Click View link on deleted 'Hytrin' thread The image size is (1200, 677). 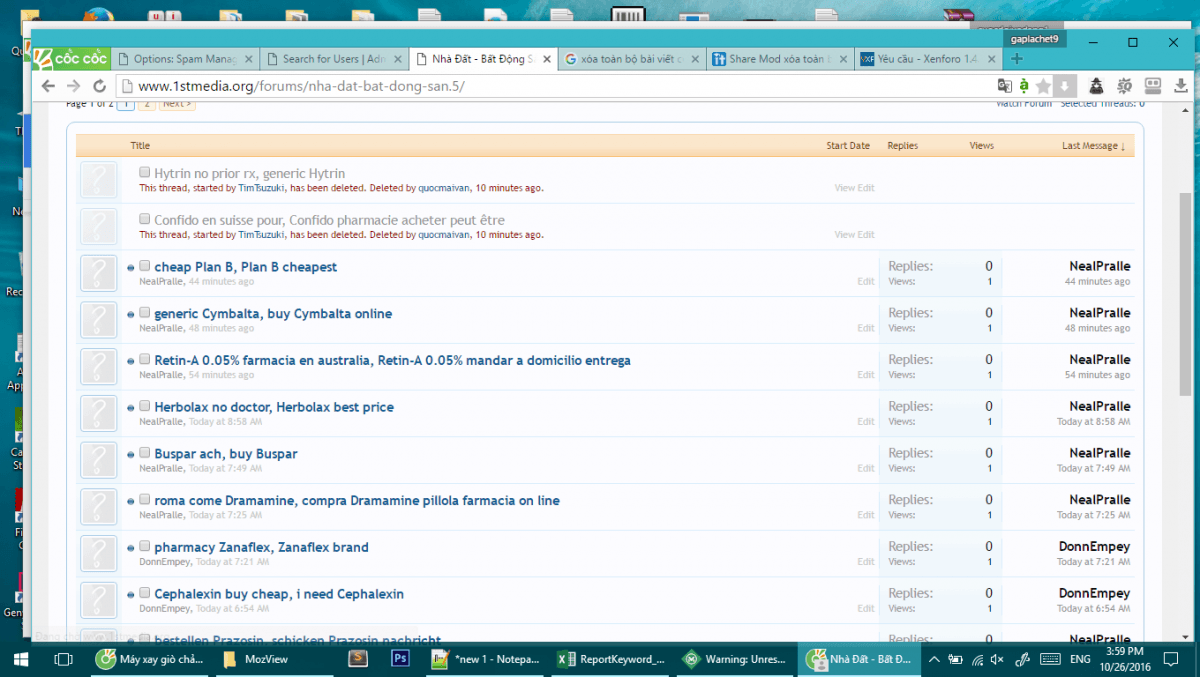click(x=845, y=188)
